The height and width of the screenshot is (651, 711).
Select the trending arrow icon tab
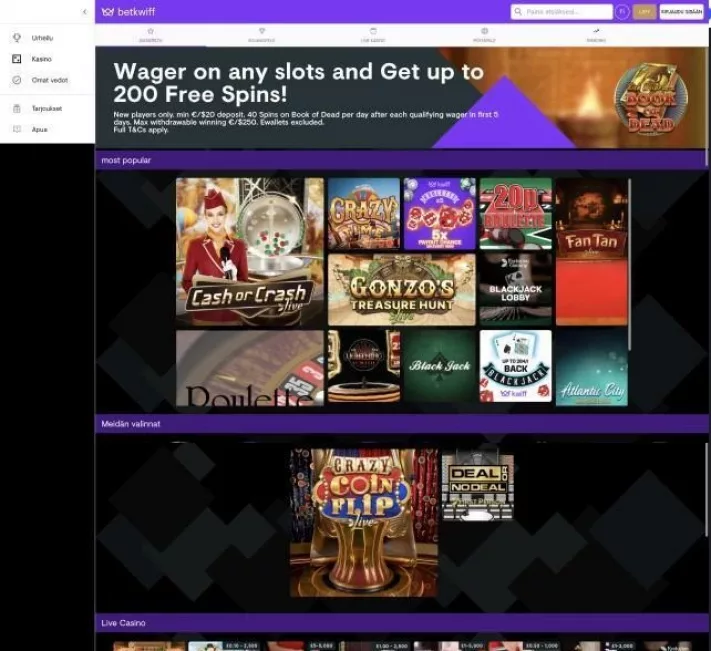pyautogui.click(x=596, y=35)
